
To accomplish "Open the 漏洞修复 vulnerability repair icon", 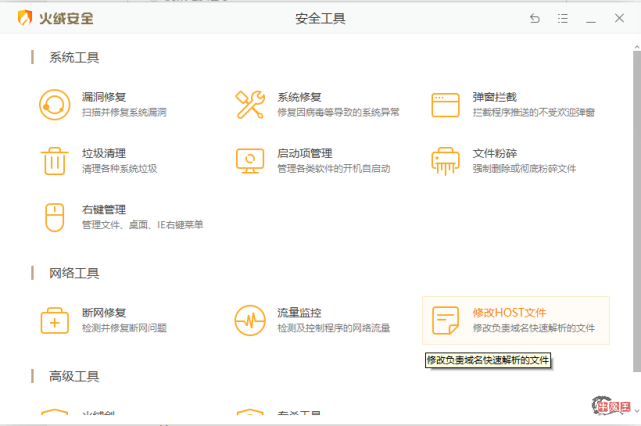I will [x=54, y=105].
